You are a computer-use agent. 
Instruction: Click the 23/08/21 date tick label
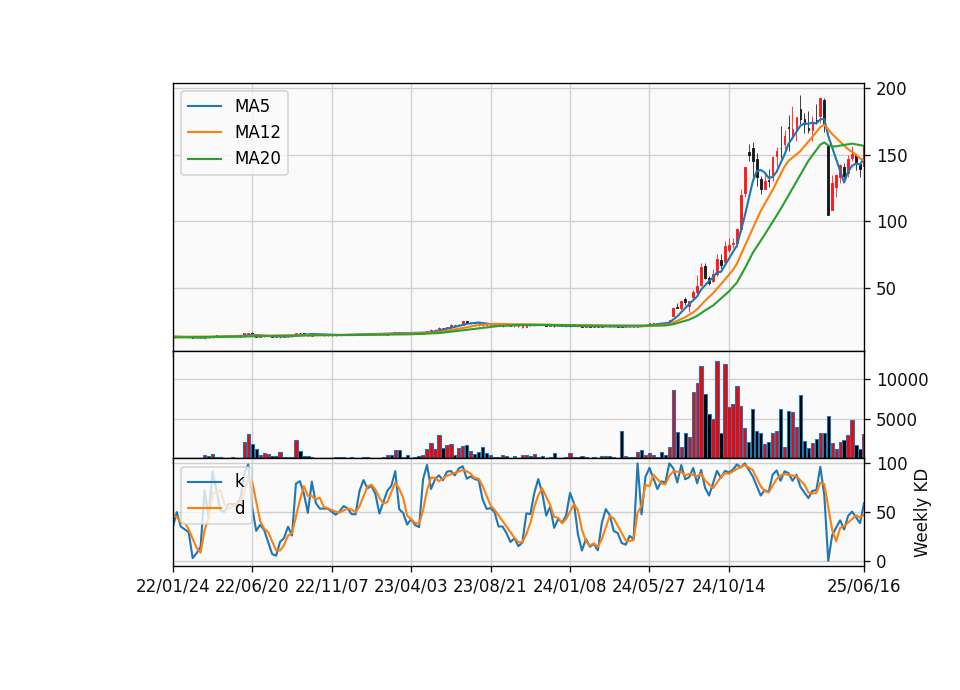tap(490, 586)
